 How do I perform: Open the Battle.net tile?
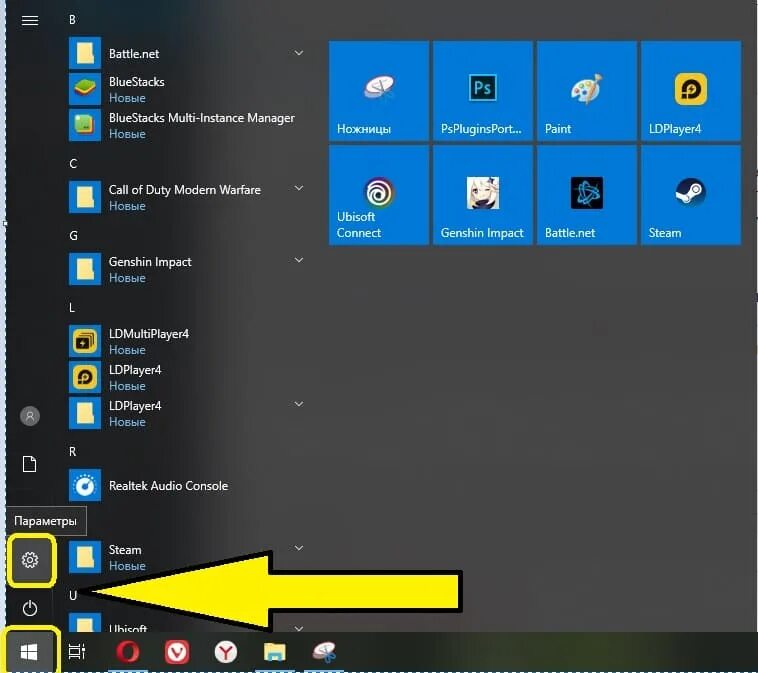click(586, 195)
